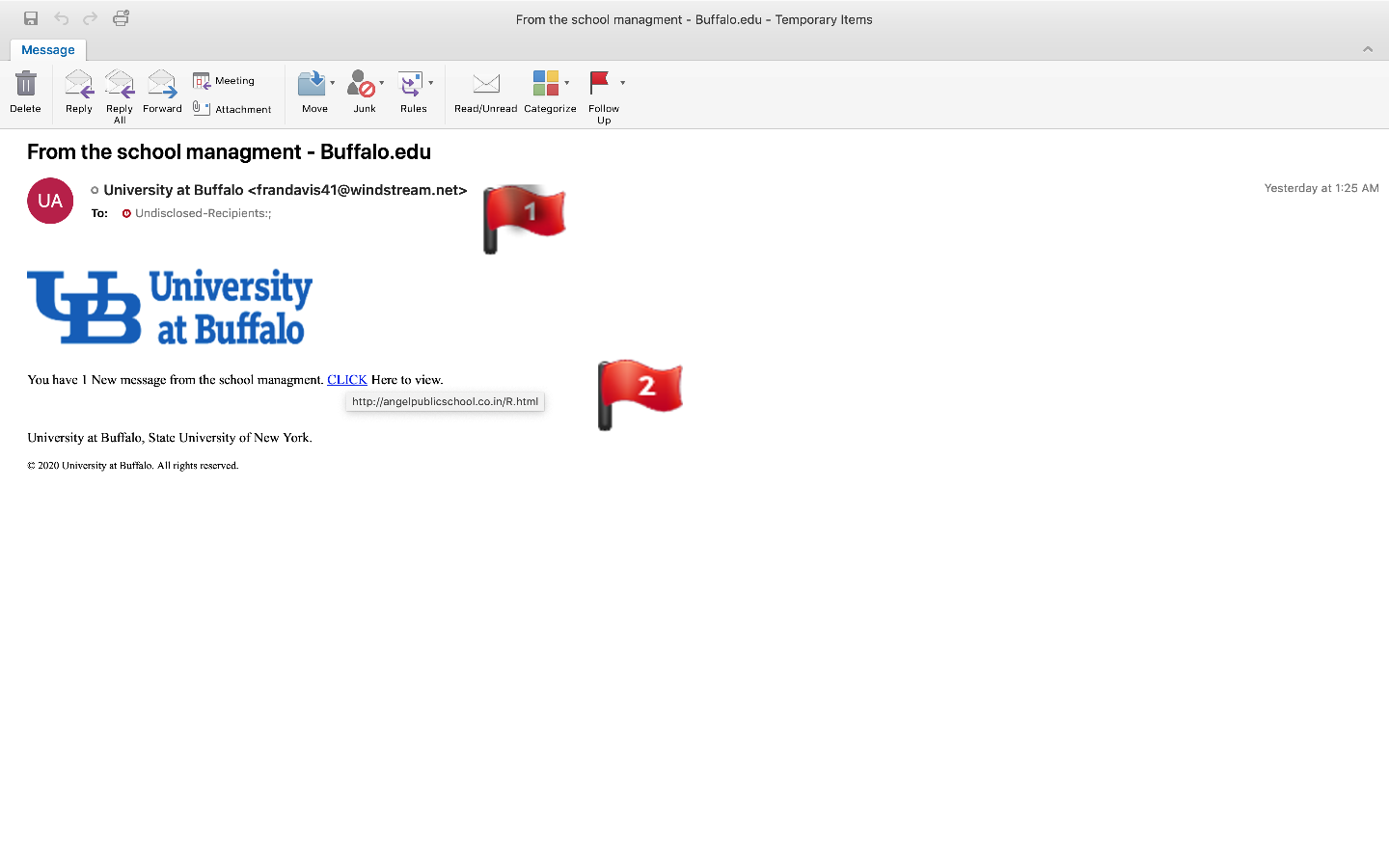Collapse the ribbon using the chevron
The height and width of the screenshot is (868, 1389).
coord(1368,49)
